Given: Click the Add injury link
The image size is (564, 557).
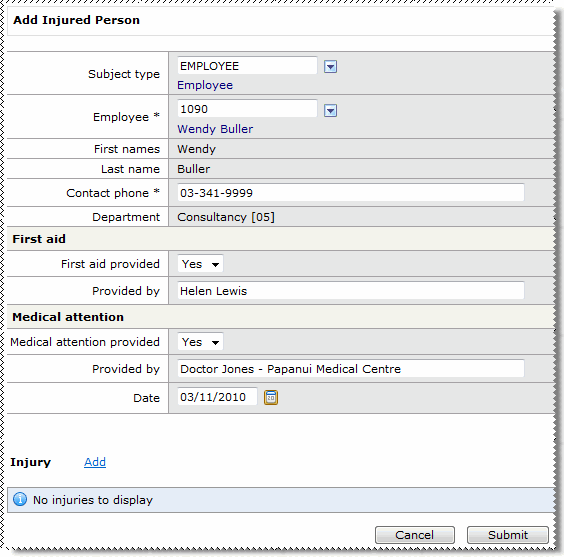Looking at the screenshot, I should [x=95, y=462].
